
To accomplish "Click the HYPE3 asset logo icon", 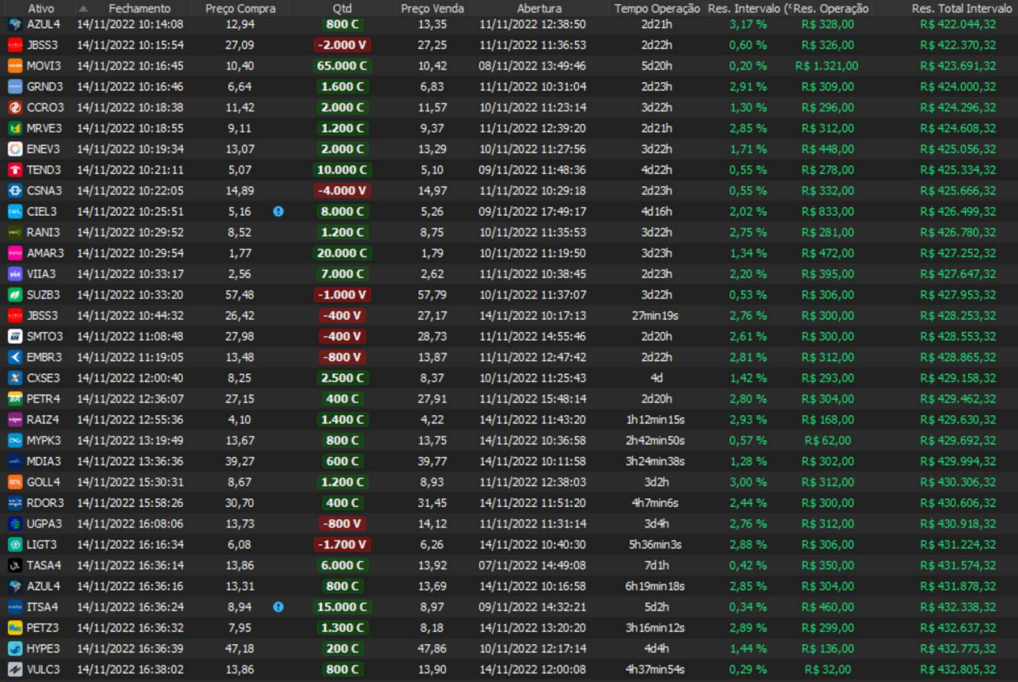I will 15,648.
